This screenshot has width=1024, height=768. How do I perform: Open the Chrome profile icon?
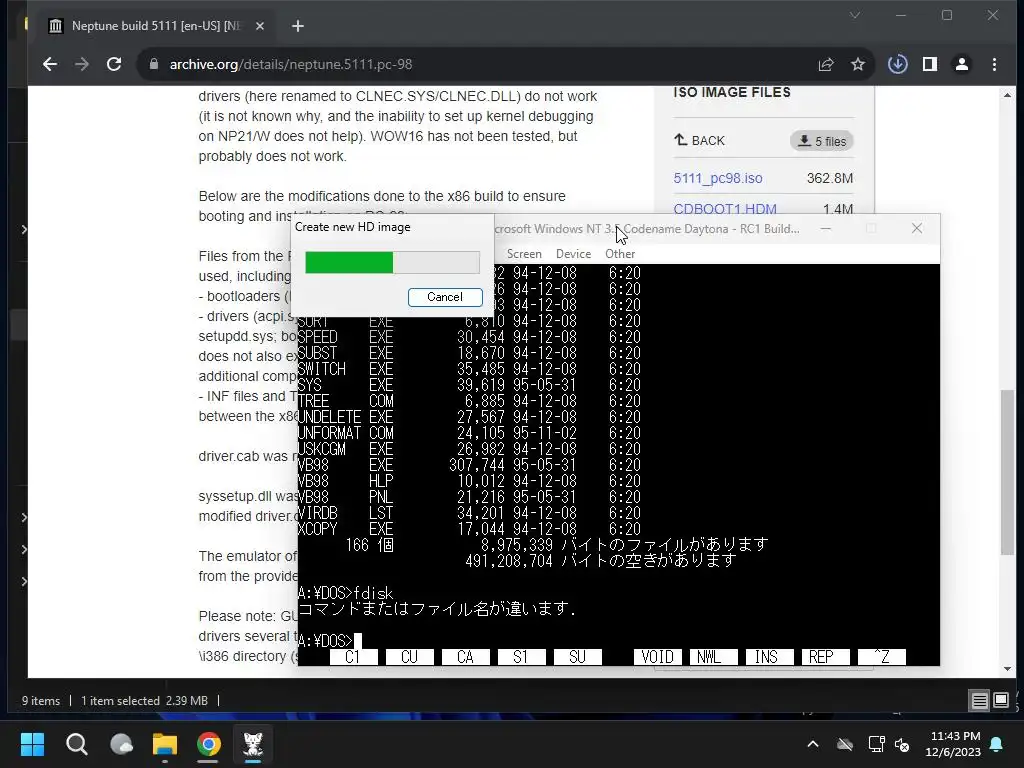[961, 64]
